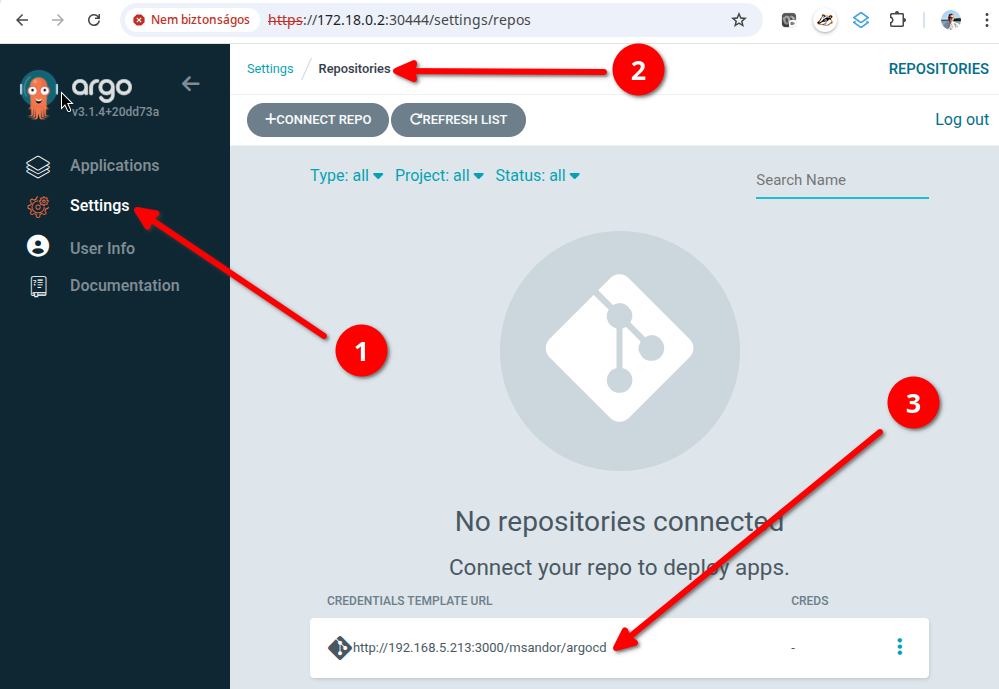
Task: Open Settings in the sidebar
Action: pos(99,206)
